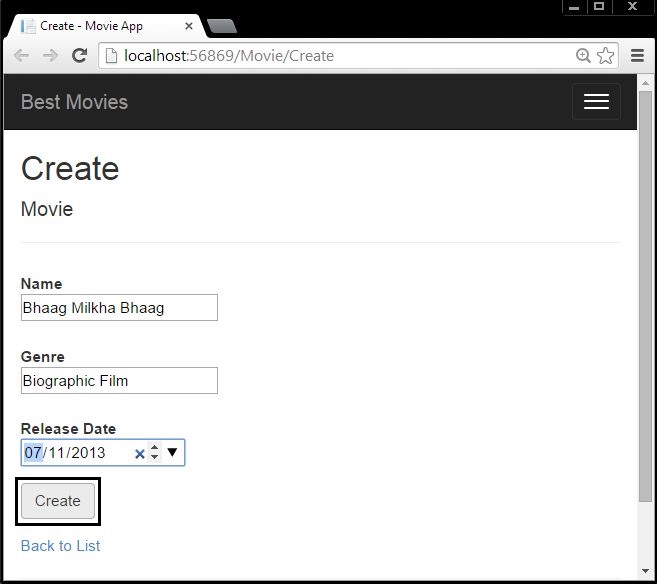Click the page icon left of the URL
657x584 pixels.
click(x=111, y=55)
